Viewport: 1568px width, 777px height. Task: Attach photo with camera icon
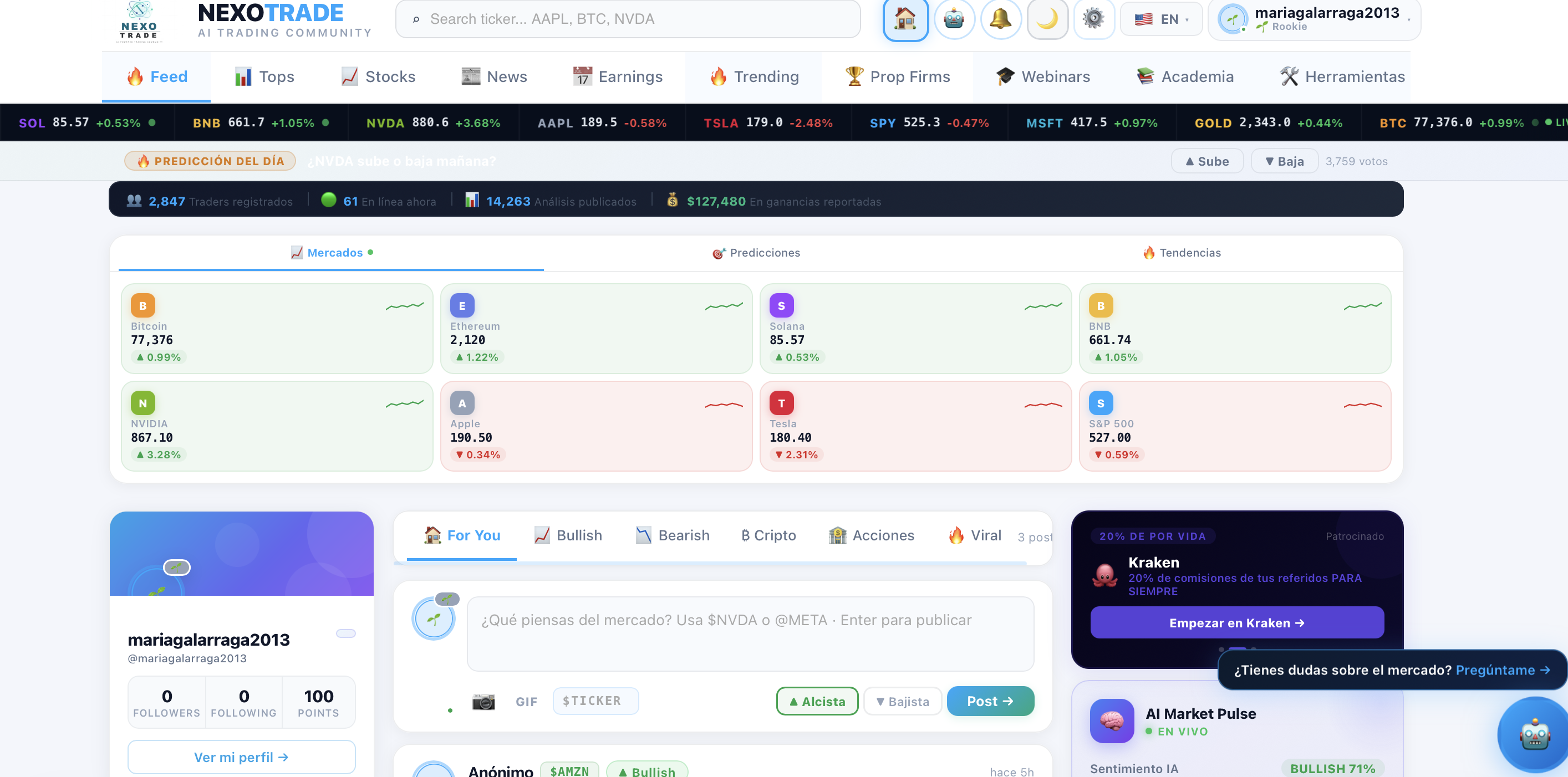(483, 702)
